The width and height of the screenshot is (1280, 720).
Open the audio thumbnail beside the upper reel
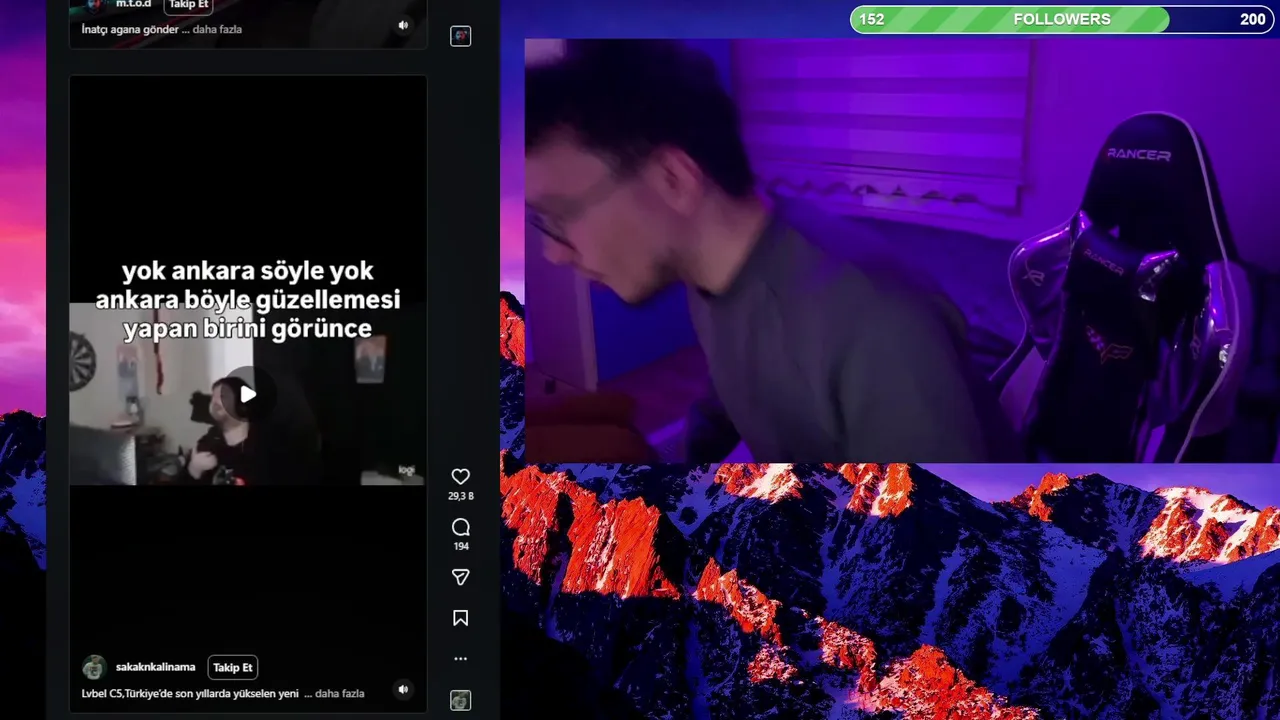(460, 36)
